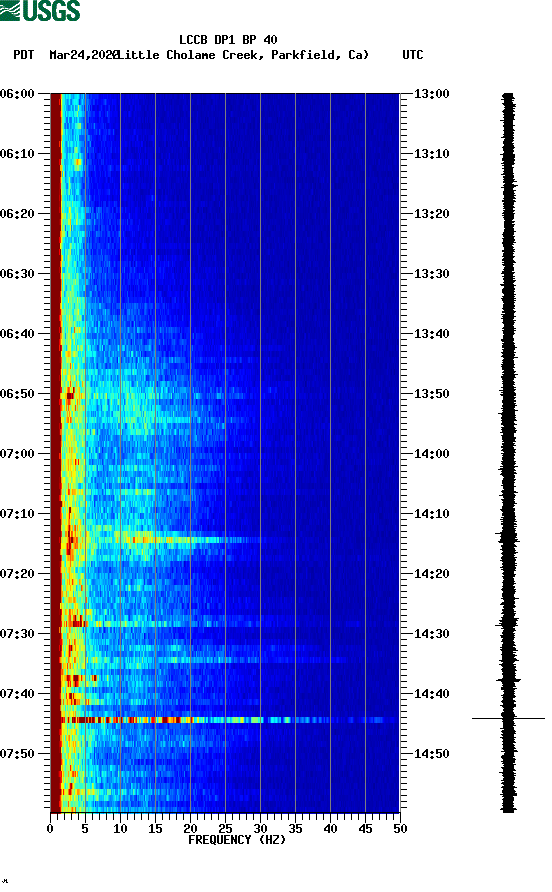The width and height of the screenshot is (552, 892).
Task: Click the title text 'LCCB DP1 BP 40'
Action: point(228,40)
